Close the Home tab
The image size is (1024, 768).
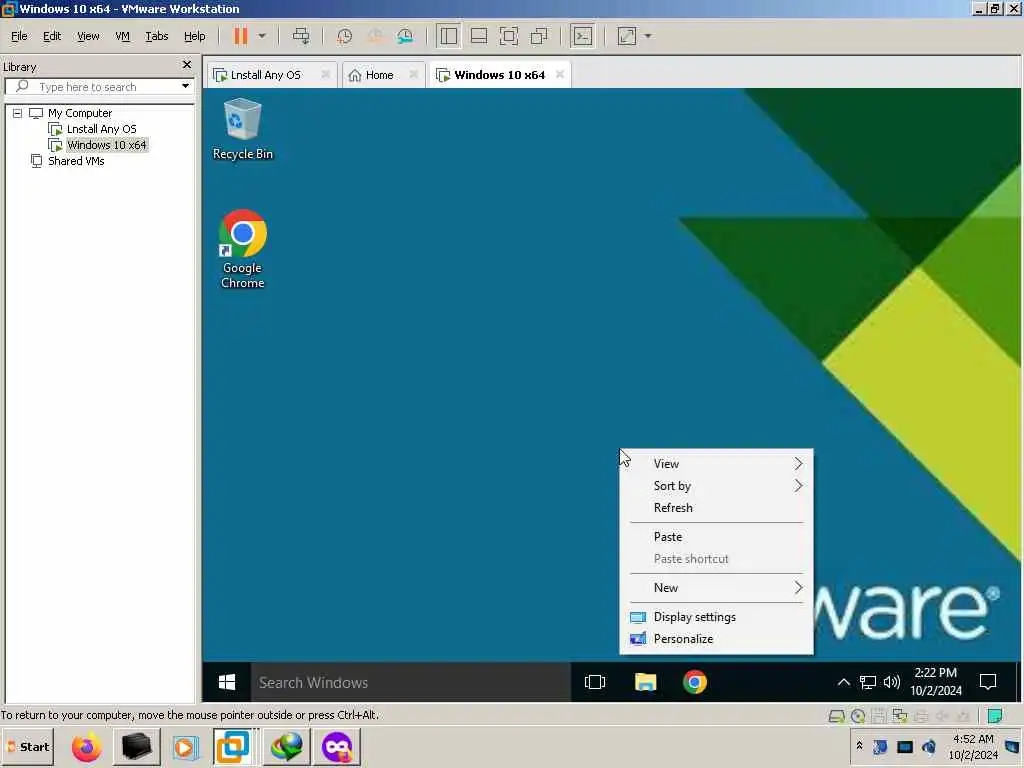(x=413, y=74)
